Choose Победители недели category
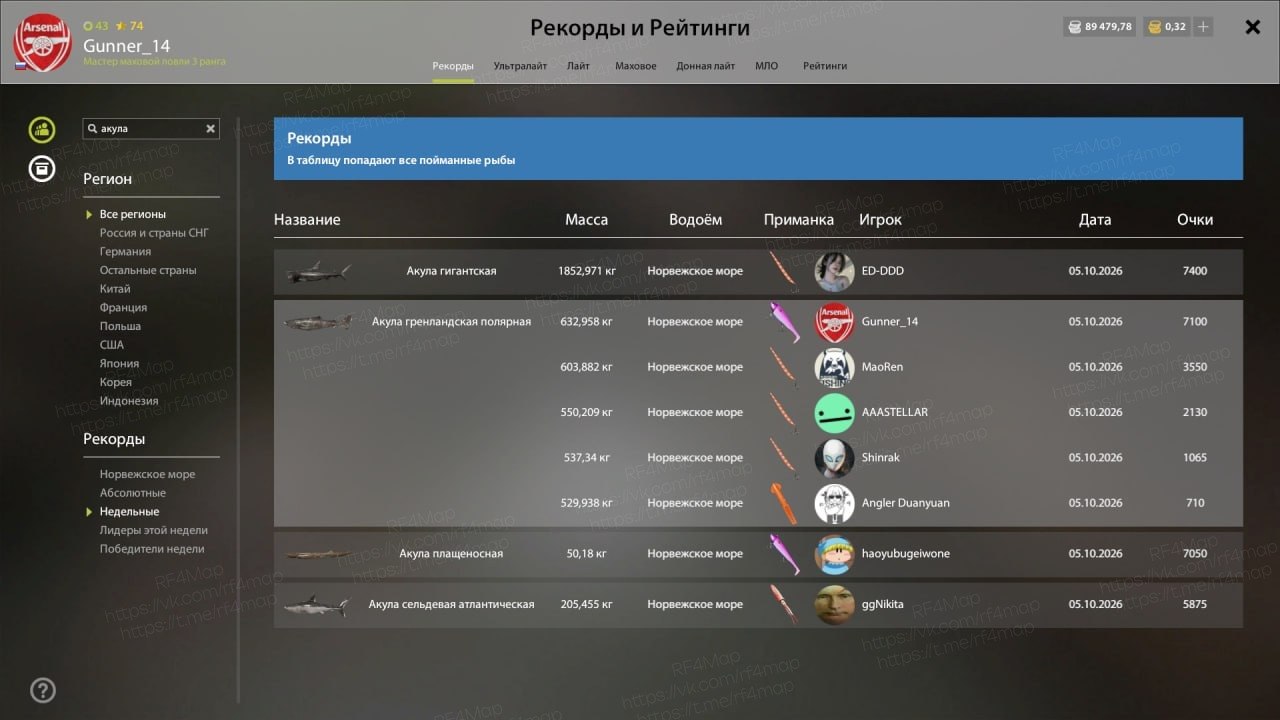The image size is (1280, 720). pos(152,549)
